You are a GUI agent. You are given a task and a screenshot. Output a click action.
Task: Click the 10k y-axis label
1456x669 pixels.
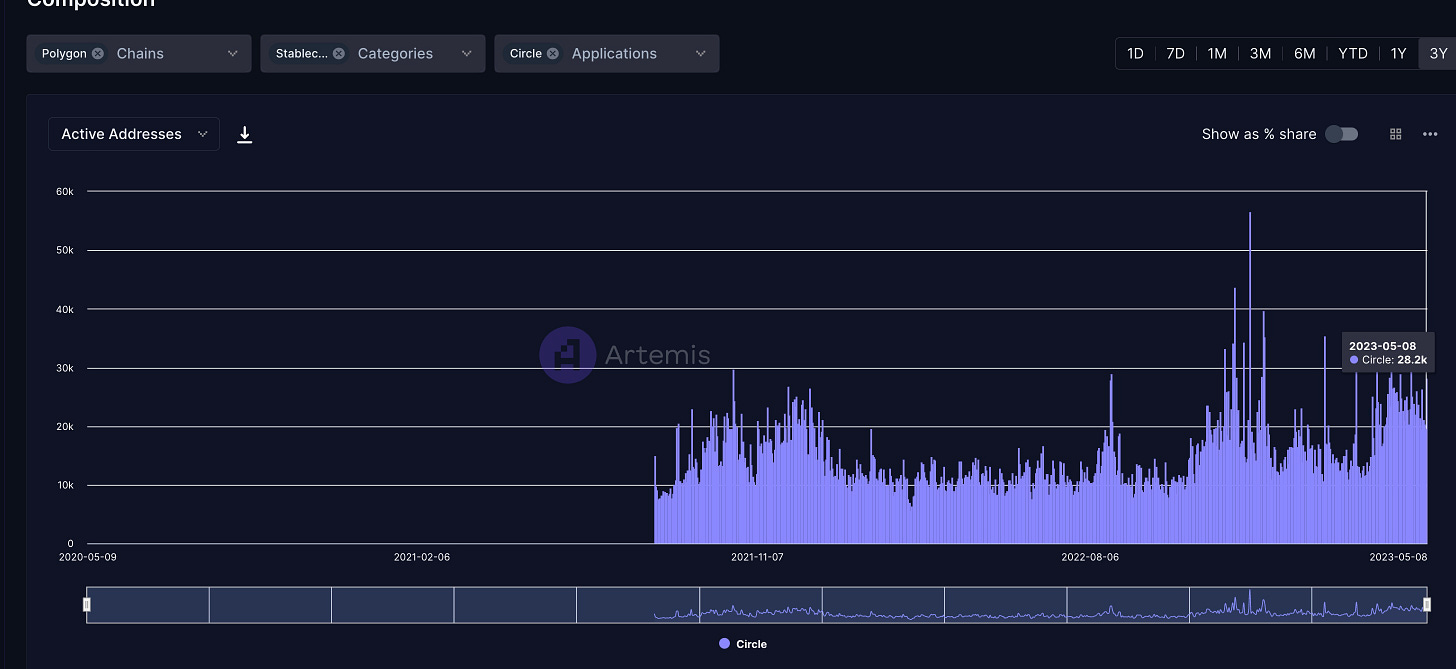[x=65, y=485]
